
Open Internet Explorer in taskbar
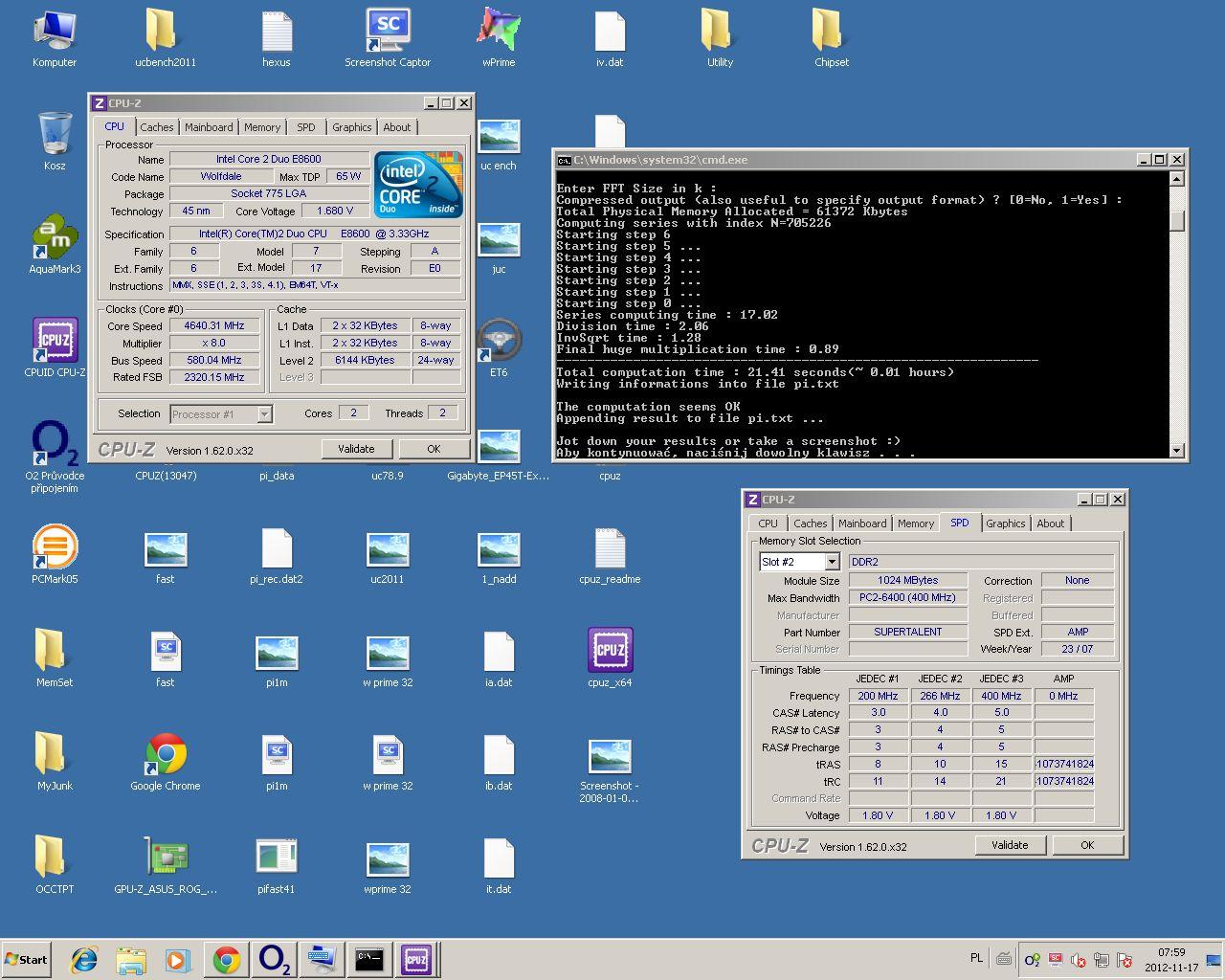84,959
